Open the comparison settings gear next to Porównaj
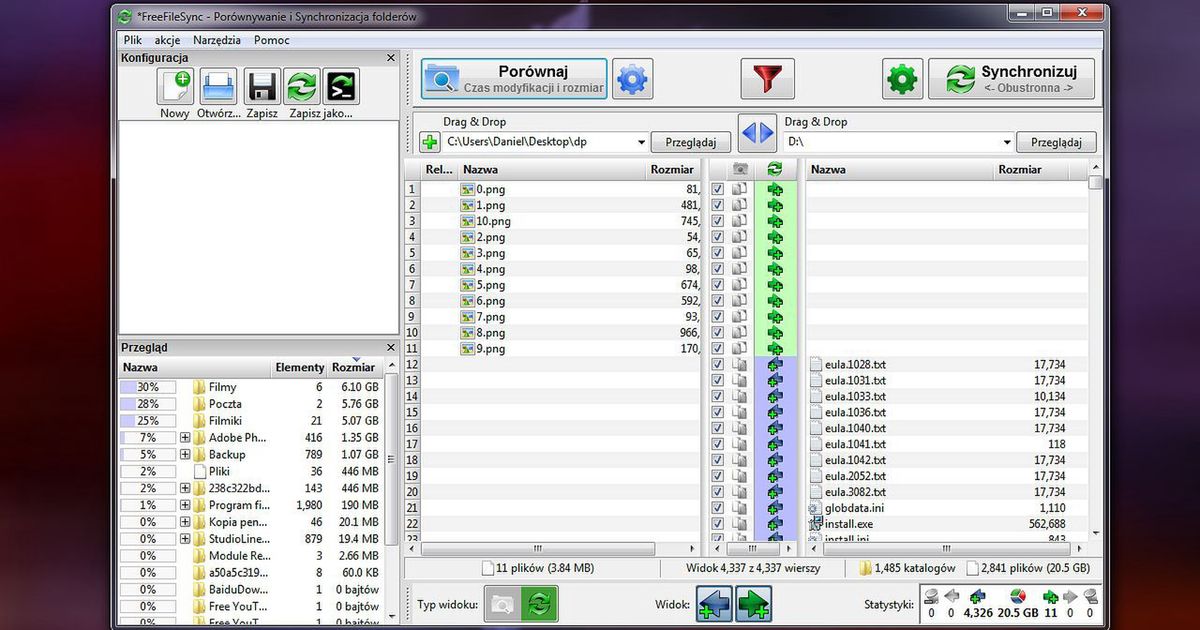This screenshot has width=1200, height=630. tap(633, 78)
